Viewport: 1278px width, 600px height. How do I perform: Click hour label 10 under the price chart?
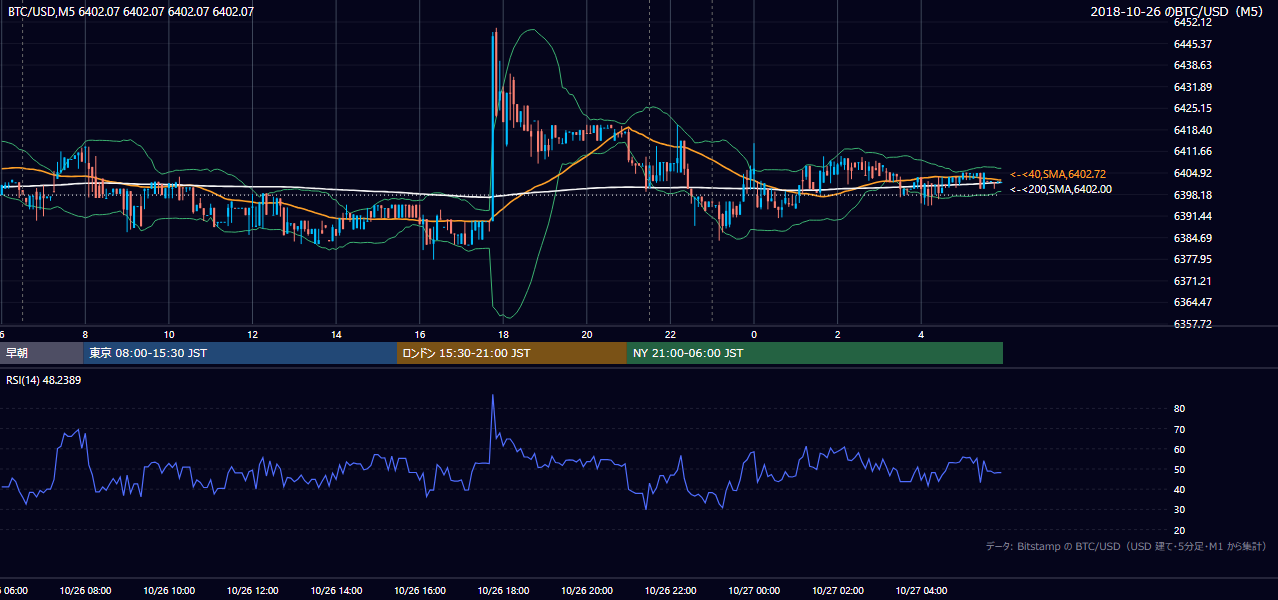[x=169, y=334]
